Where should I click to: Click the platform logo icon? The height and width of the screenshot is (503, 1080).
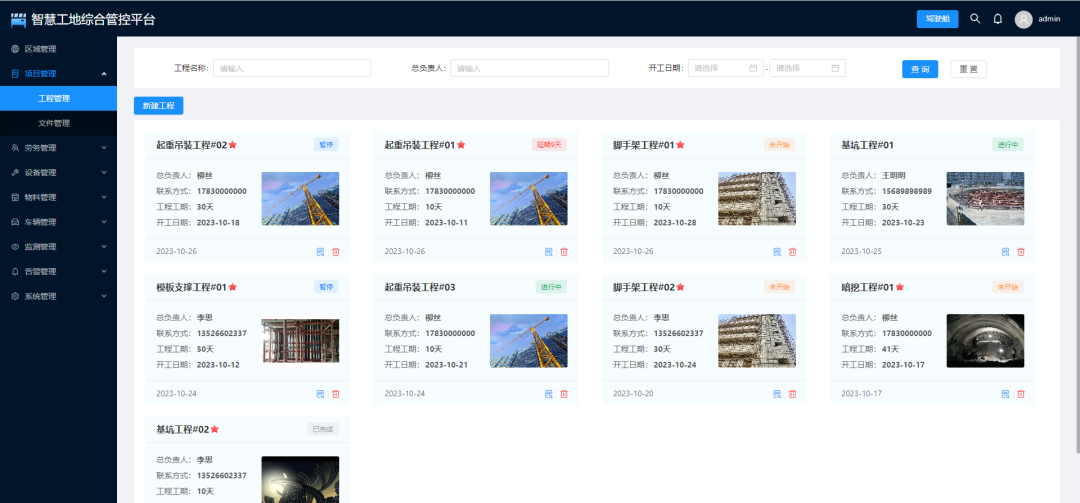18,19
